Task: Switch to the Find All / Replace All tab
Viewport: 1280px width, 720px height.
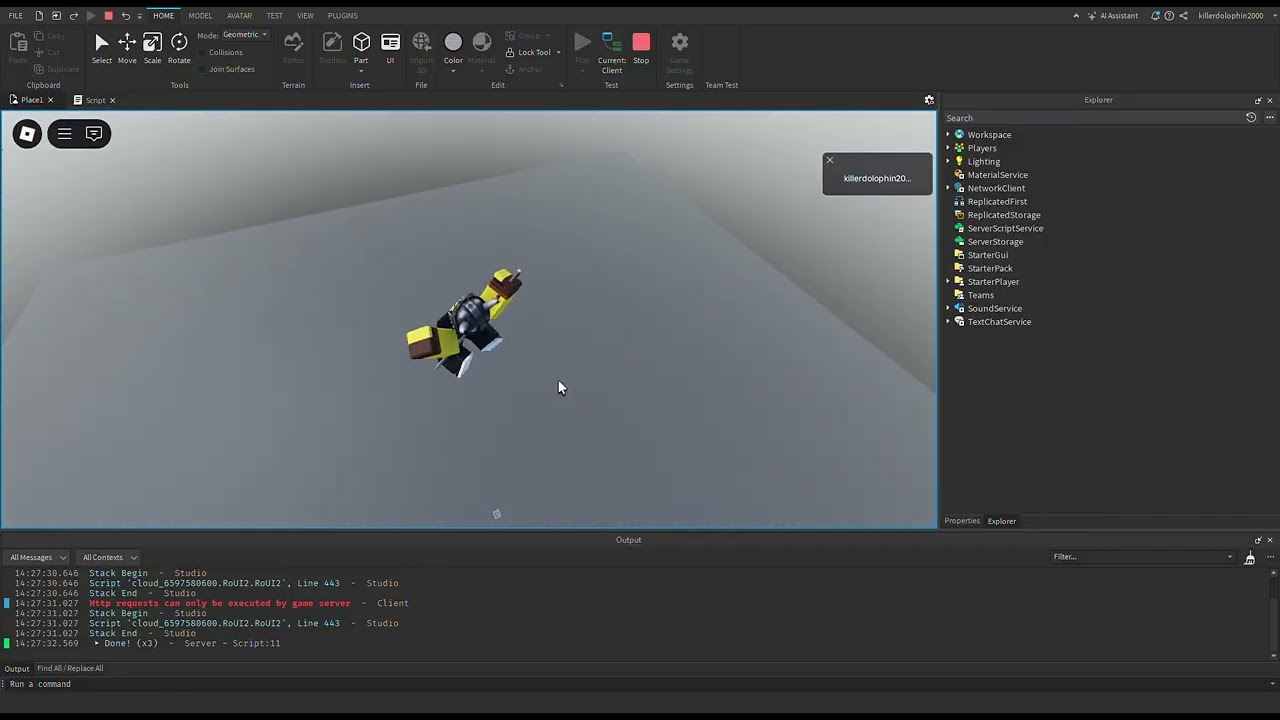Action: (x=70, y=669)
